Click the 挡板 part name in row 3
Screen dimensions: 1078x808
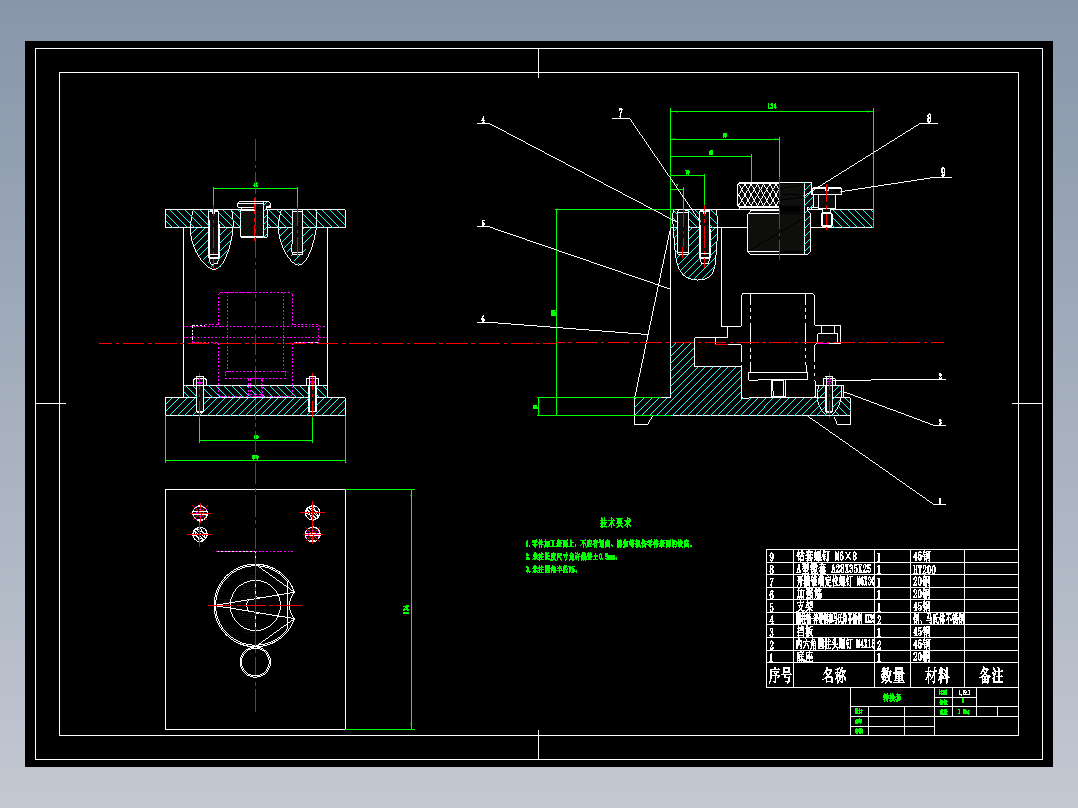tap(805, 632)
